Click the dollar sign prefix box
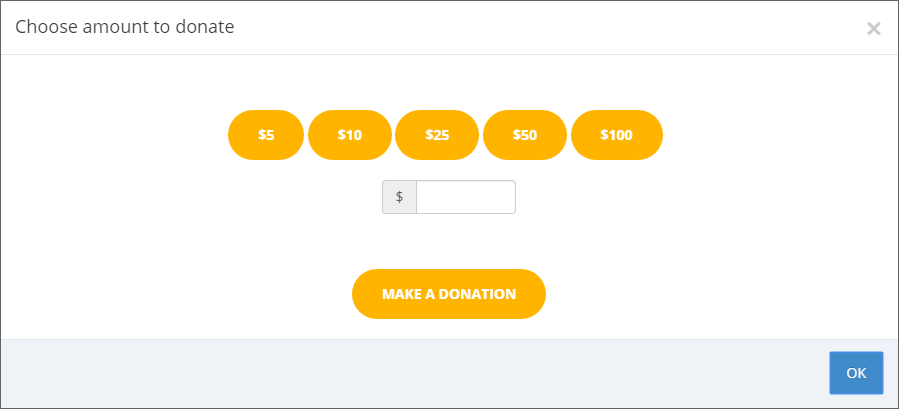This screenshot has width=899, height=409. click(x=400, y=197)
